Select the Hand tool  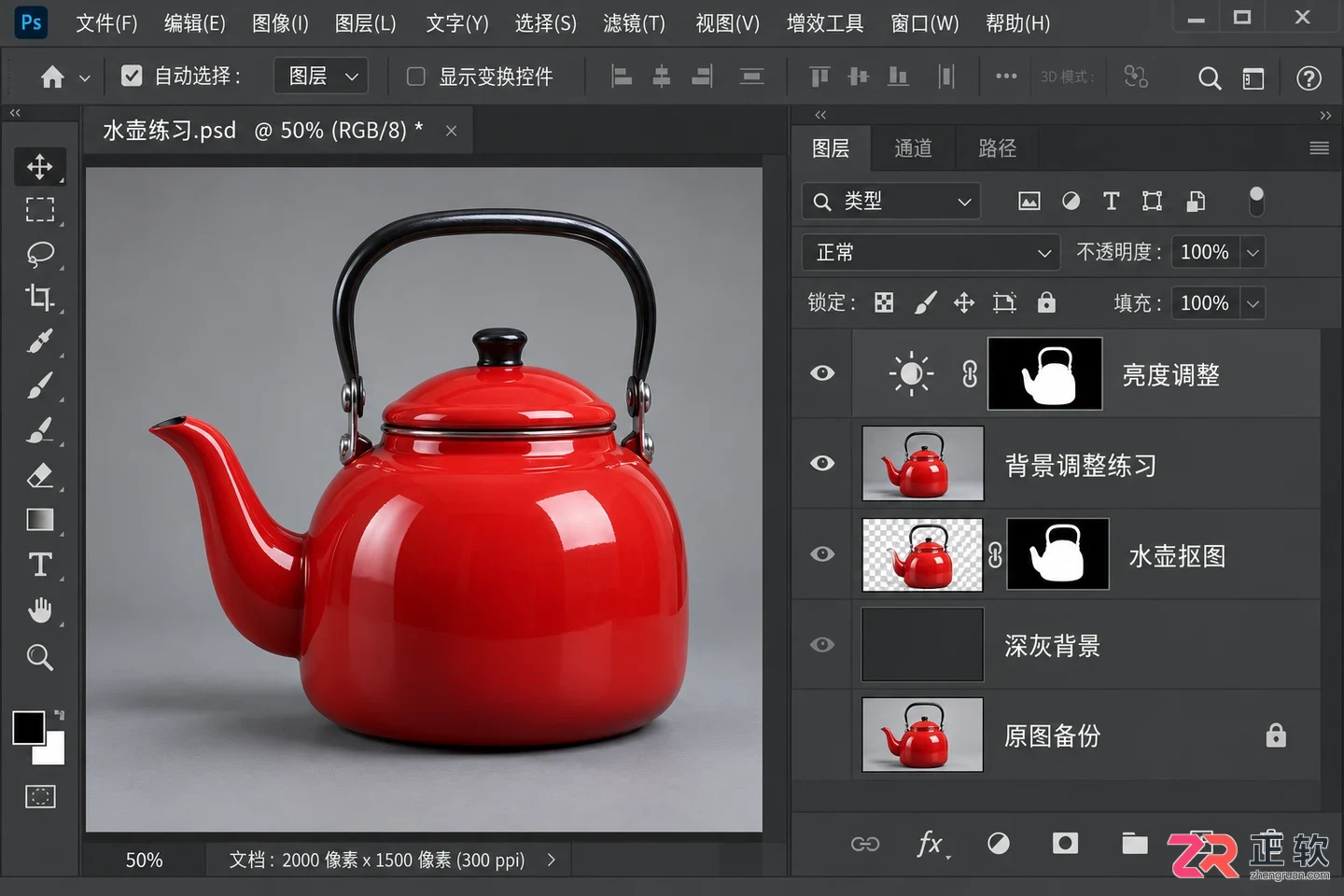pos(40,610)
